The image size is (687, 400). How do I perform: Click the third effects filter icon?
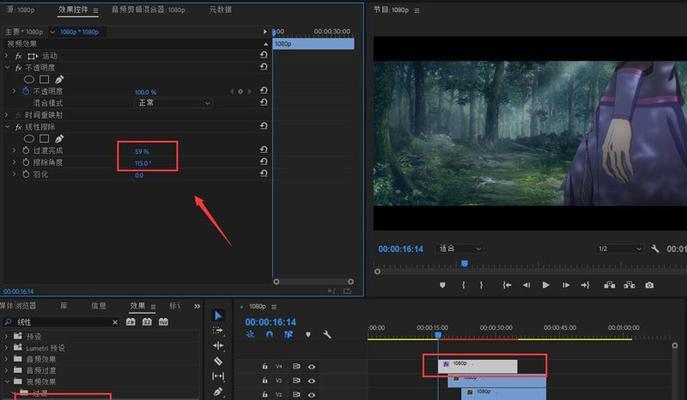(x=163, y=322)
